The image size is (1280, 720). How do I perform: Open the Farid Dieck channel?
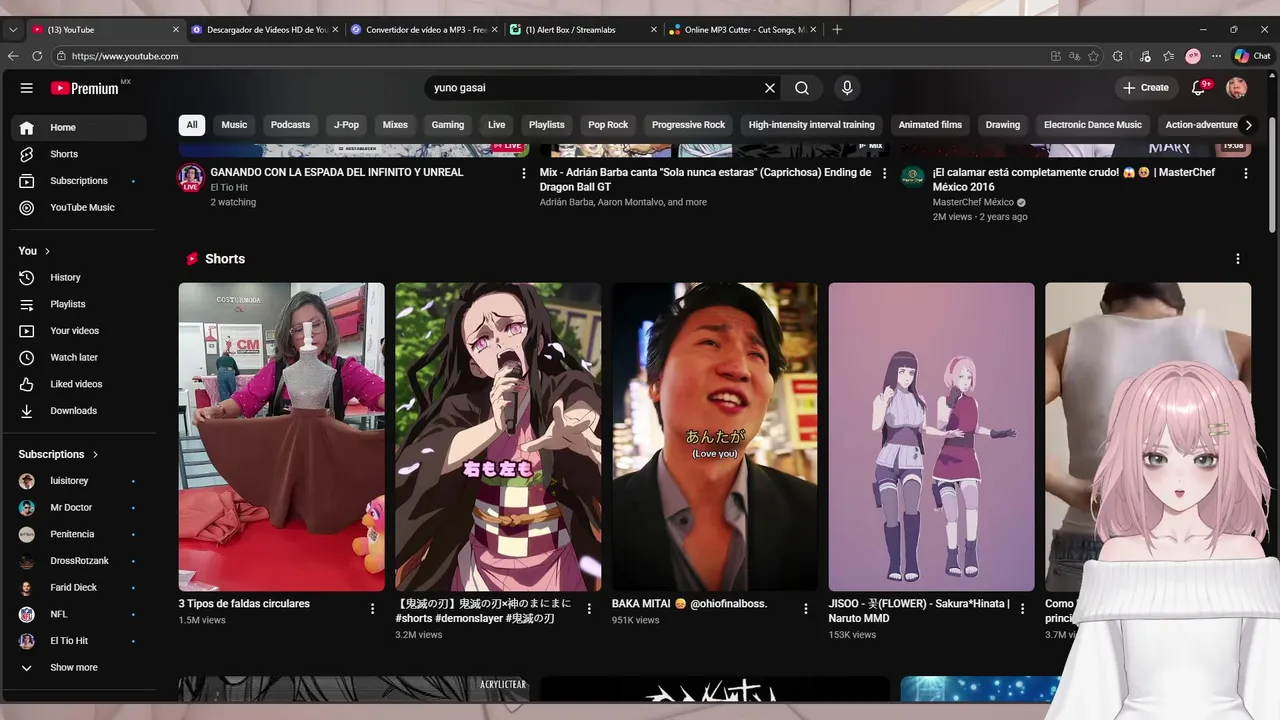point(78,588)
